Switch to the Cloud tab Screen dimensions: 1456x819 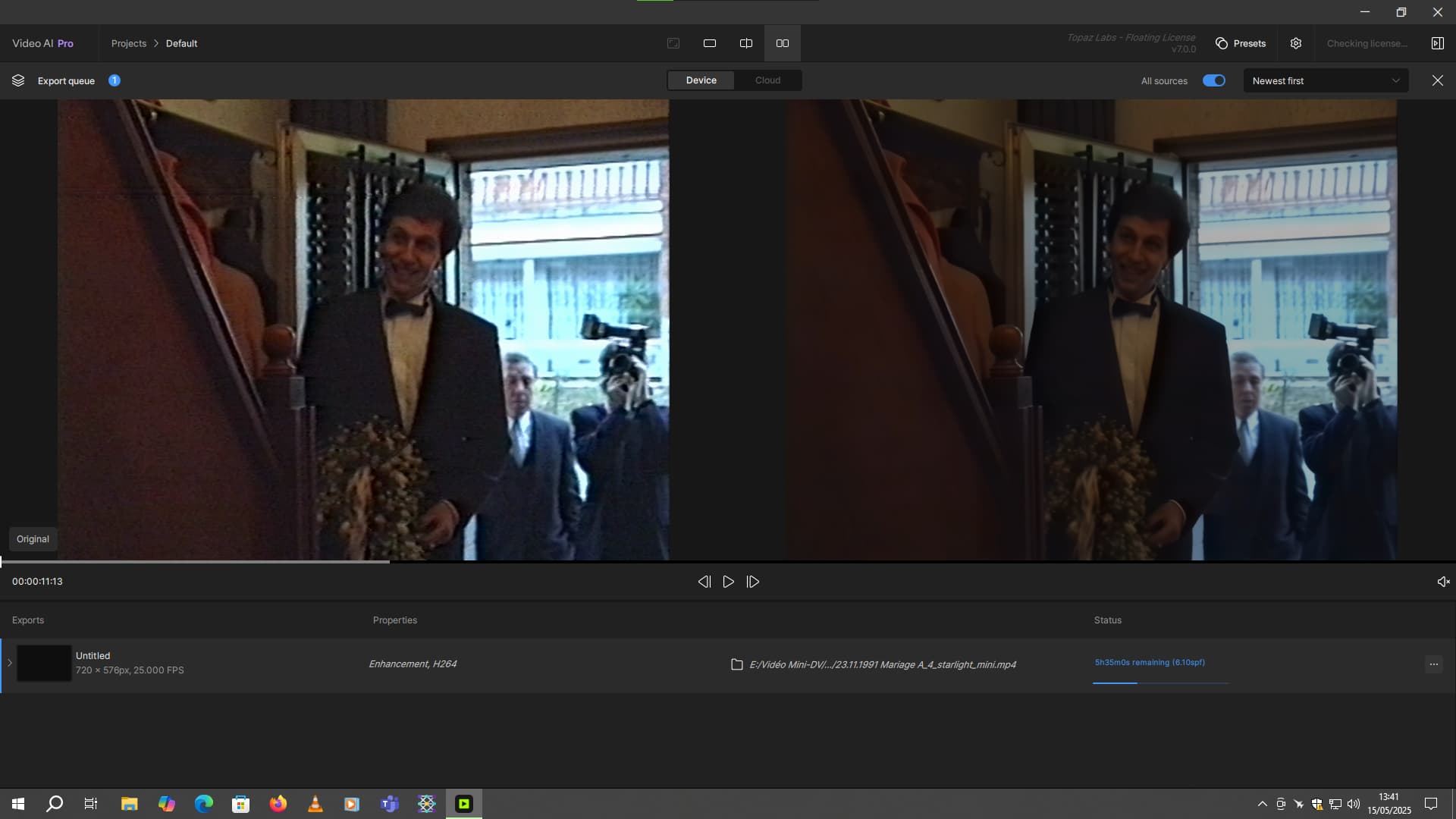(x=767, y=80)
